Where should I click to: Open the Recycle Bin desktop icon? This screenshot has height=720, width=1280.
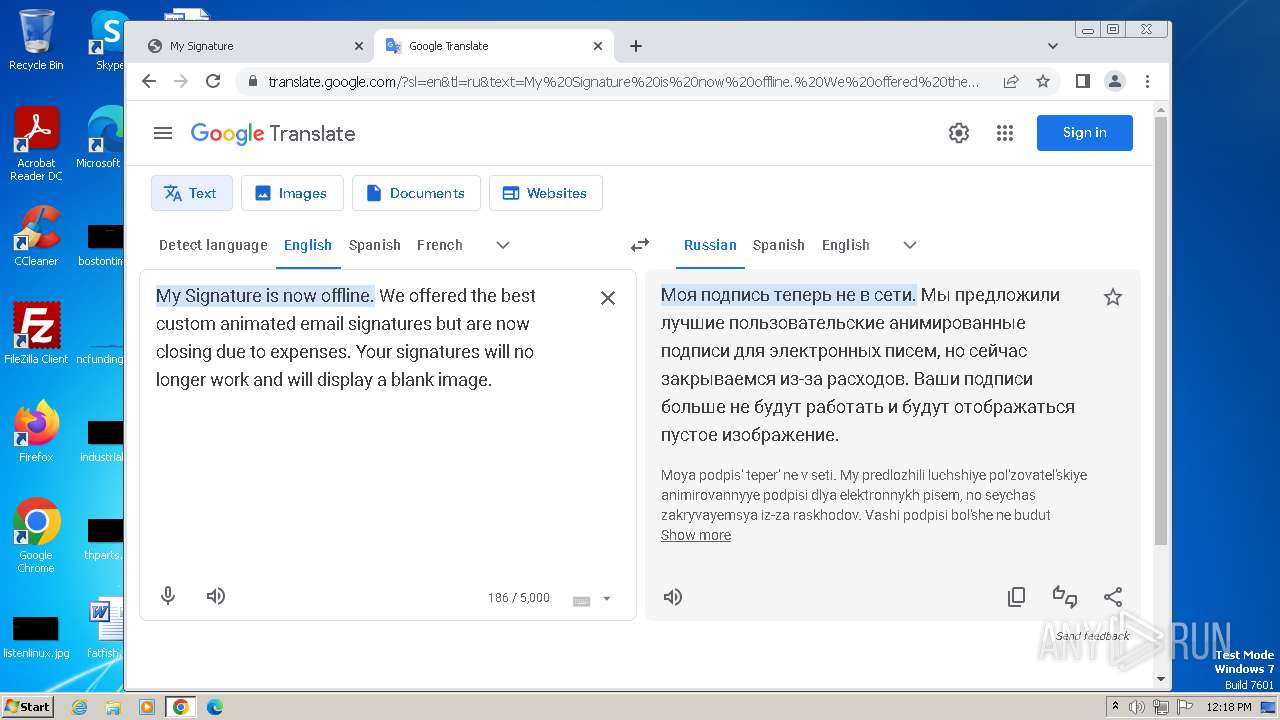[x=36, y=40]
